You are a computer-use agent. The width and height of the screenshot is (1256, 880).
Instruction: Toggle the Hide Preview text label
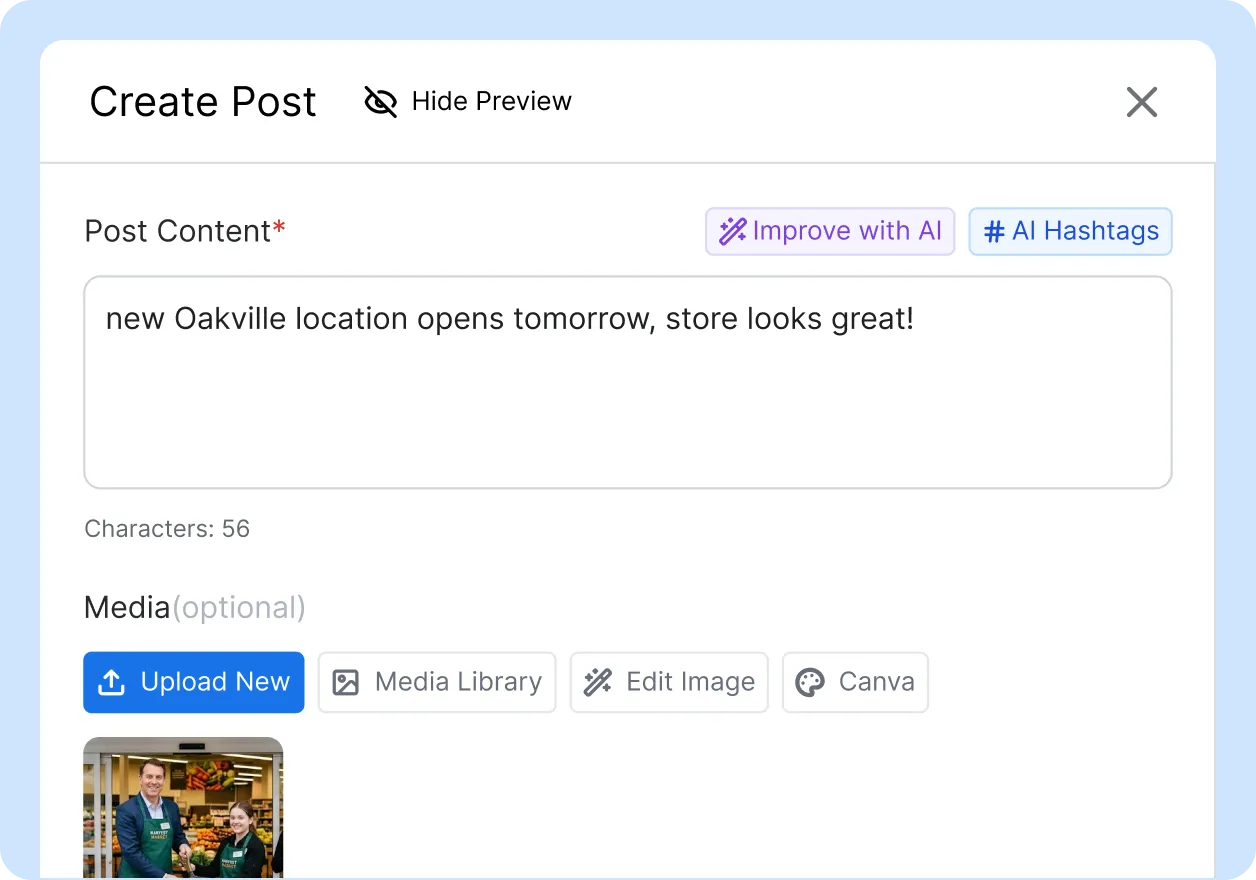point(491,101)
